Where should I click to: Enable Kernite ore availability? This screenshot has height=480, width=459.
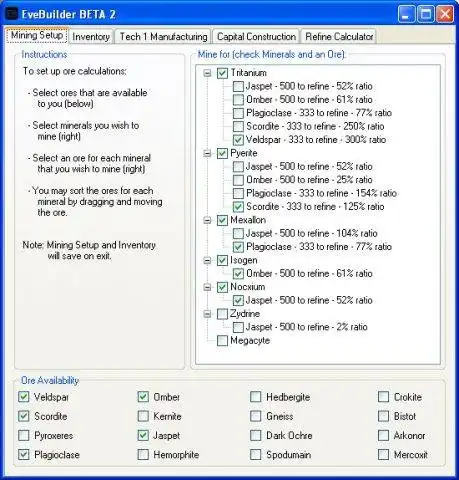coord(143,416)
